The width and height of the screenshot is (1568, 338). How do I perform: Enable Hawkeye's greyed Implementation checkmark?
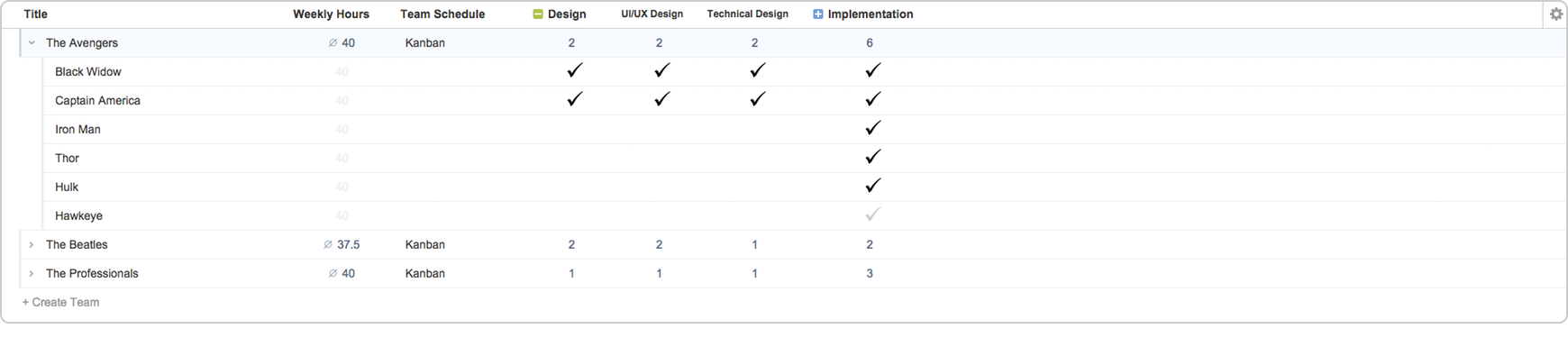872,215
